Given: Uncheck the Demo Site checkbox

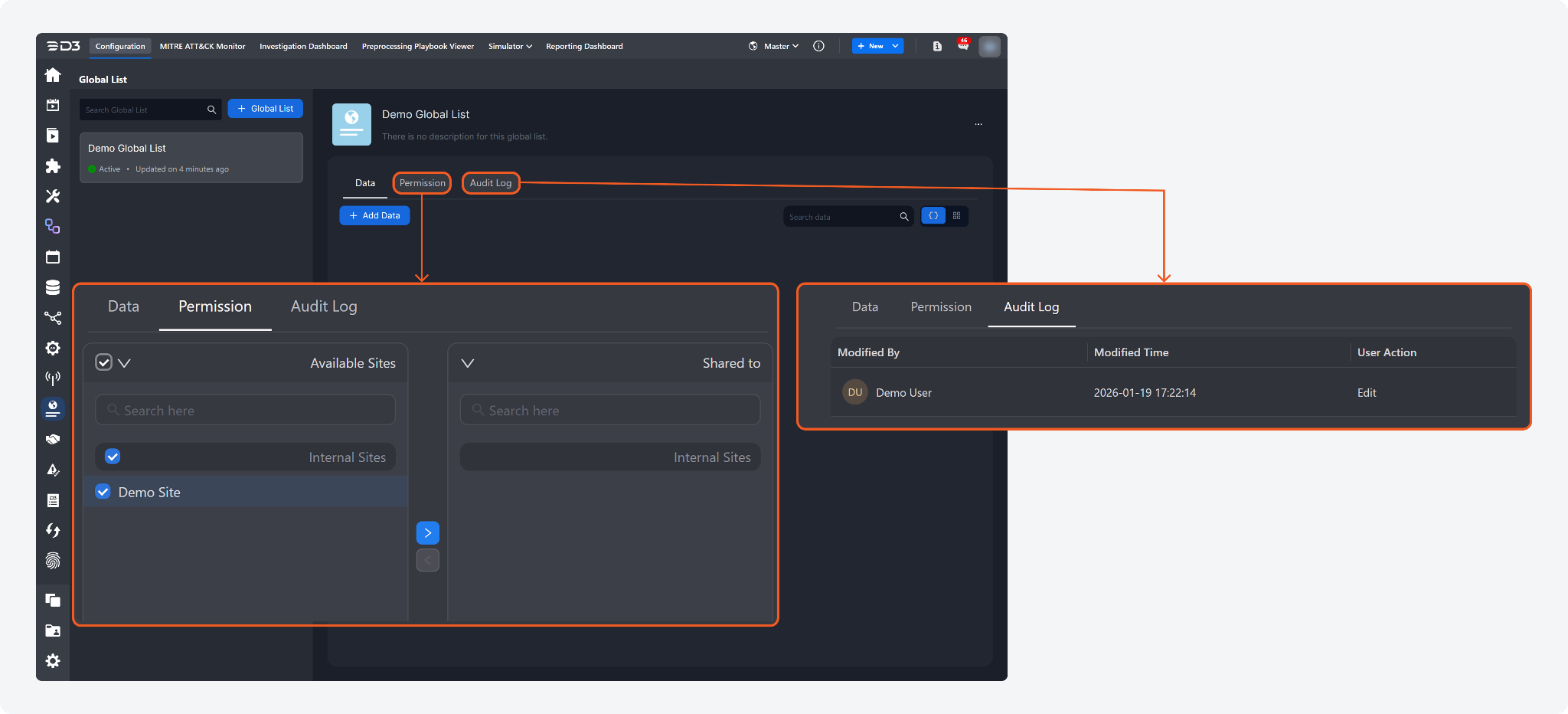Looking at the screenshot, I should [103, 492].
